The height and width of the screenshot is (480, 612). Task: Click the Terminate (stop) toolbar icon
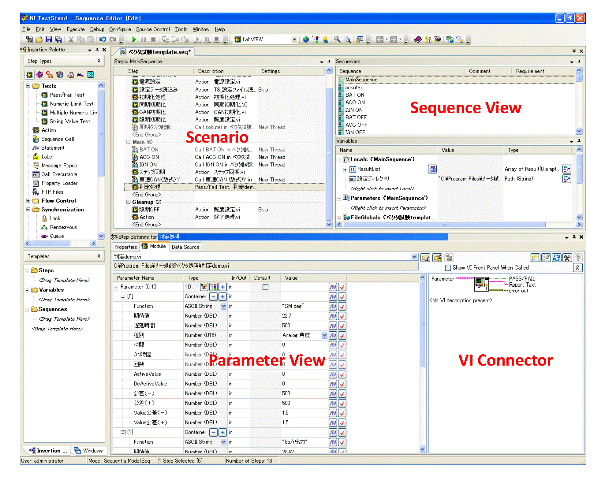point(153,39)
